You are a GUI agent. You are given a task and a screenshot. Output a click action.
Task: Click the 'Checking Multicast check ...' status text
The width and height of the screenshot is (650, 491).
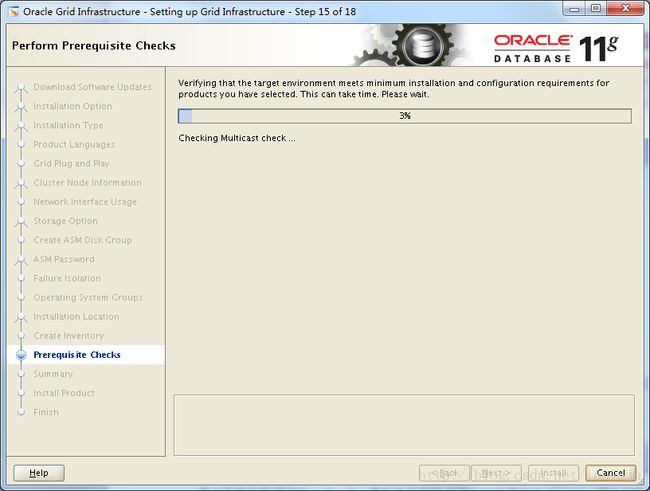pyautogui.click(x=237, y=138)
